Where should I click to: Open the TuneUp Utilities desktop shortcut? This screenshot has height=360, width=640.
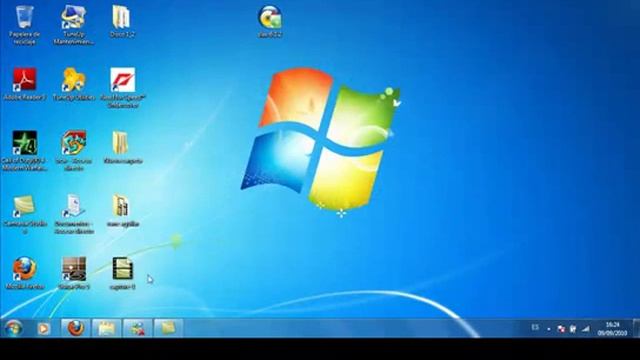[73, 84]
